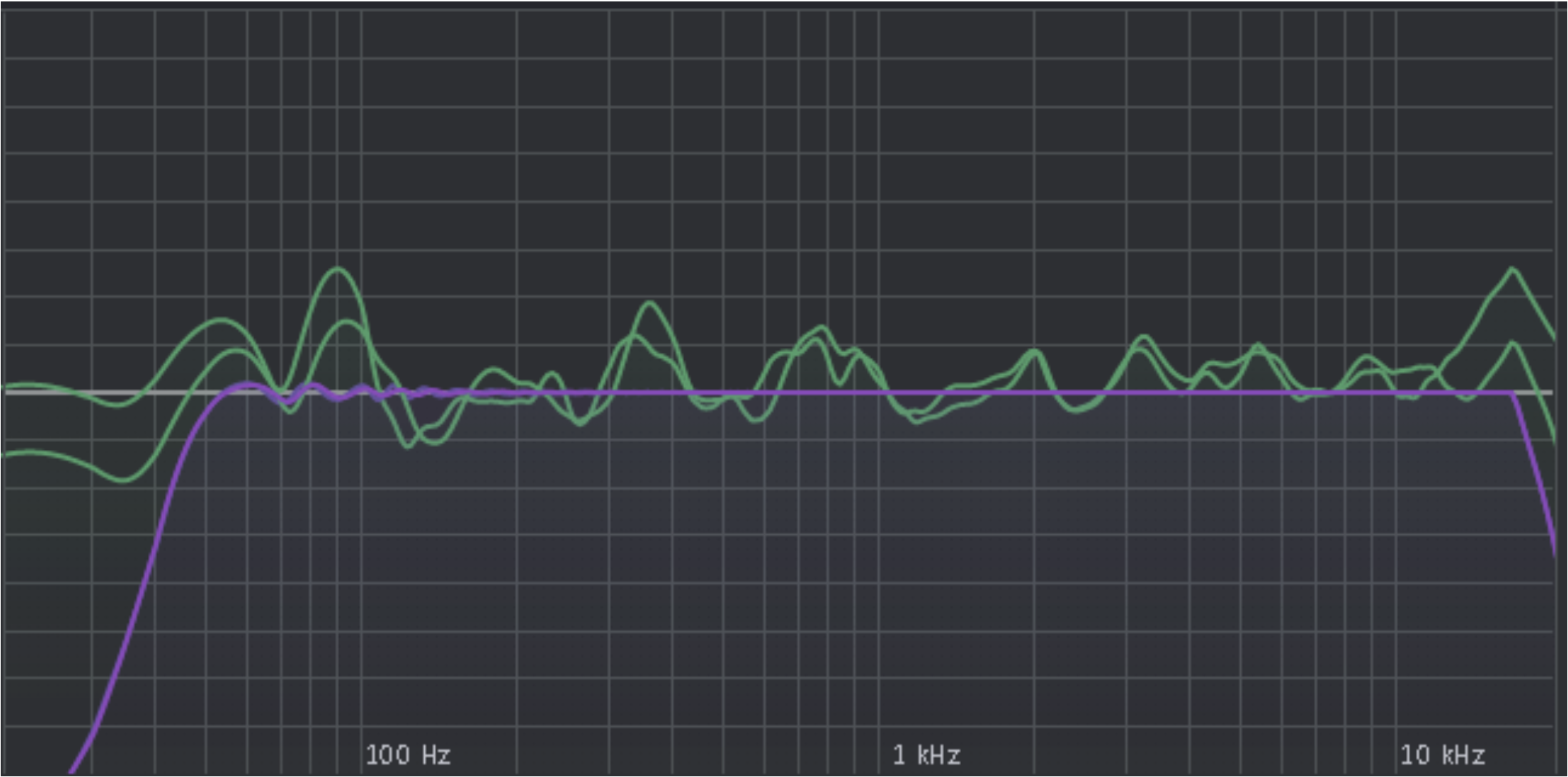Click the tallest green peak near 90 Hz
Image resolution: width=1568 pixels, height=777 pixels.
tap(337, 269)
